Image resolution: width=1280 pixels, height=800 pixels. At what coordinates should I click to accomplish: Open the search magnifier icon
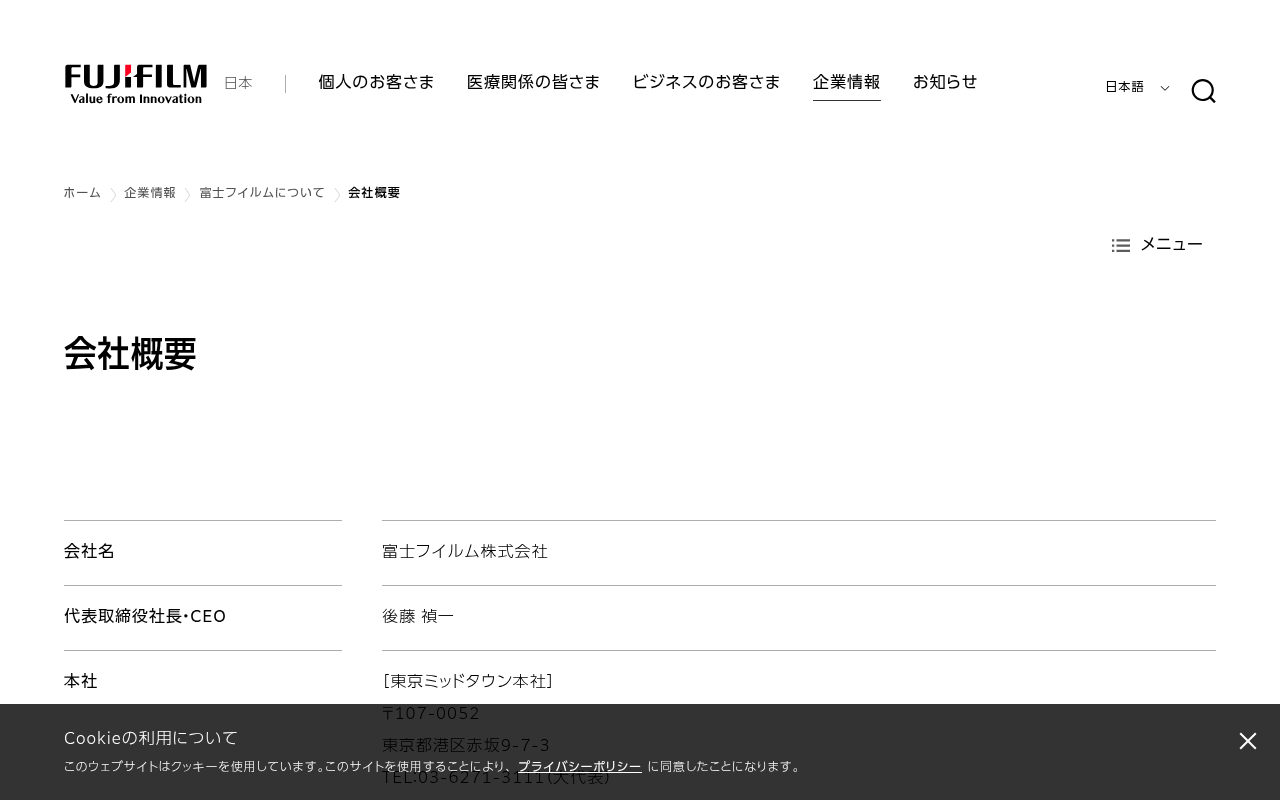click(x=1204, y=91)
